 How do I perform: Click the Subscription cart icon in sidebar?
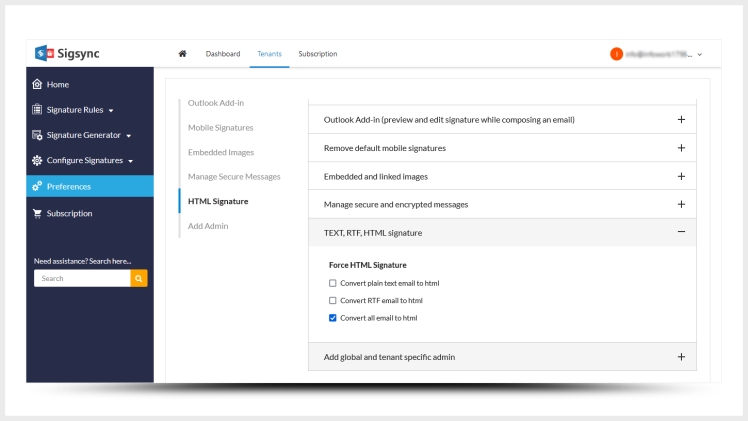pos(37,213)
